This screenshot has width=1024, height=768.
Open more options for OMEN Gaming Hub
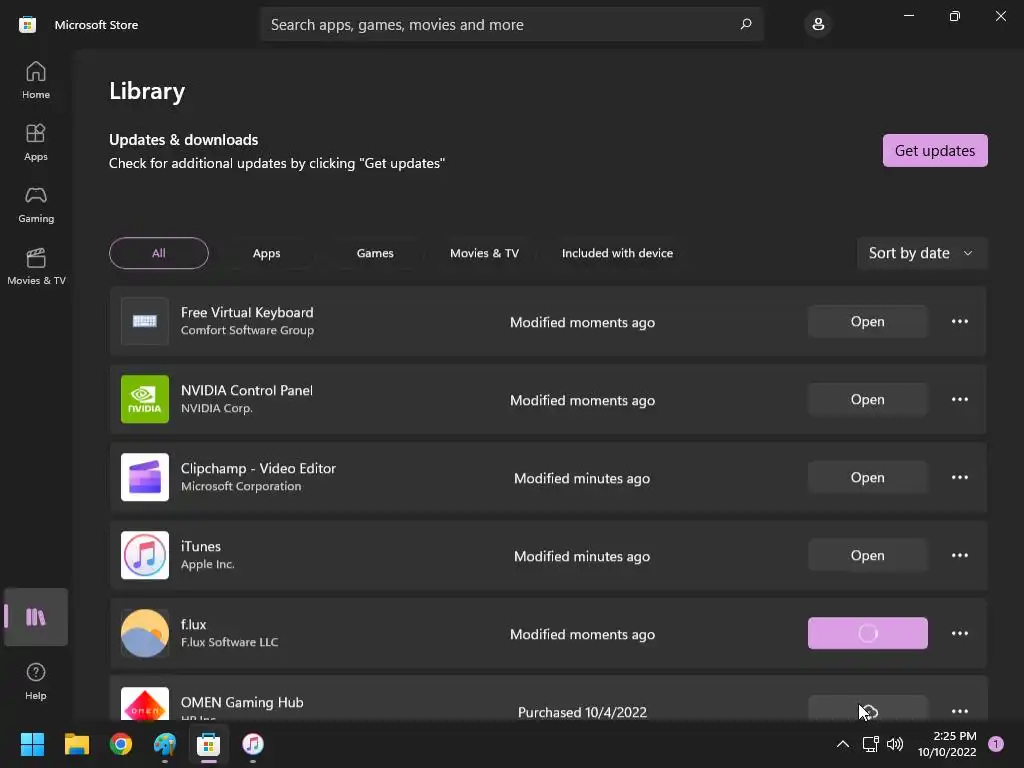[x=959, y=711]
